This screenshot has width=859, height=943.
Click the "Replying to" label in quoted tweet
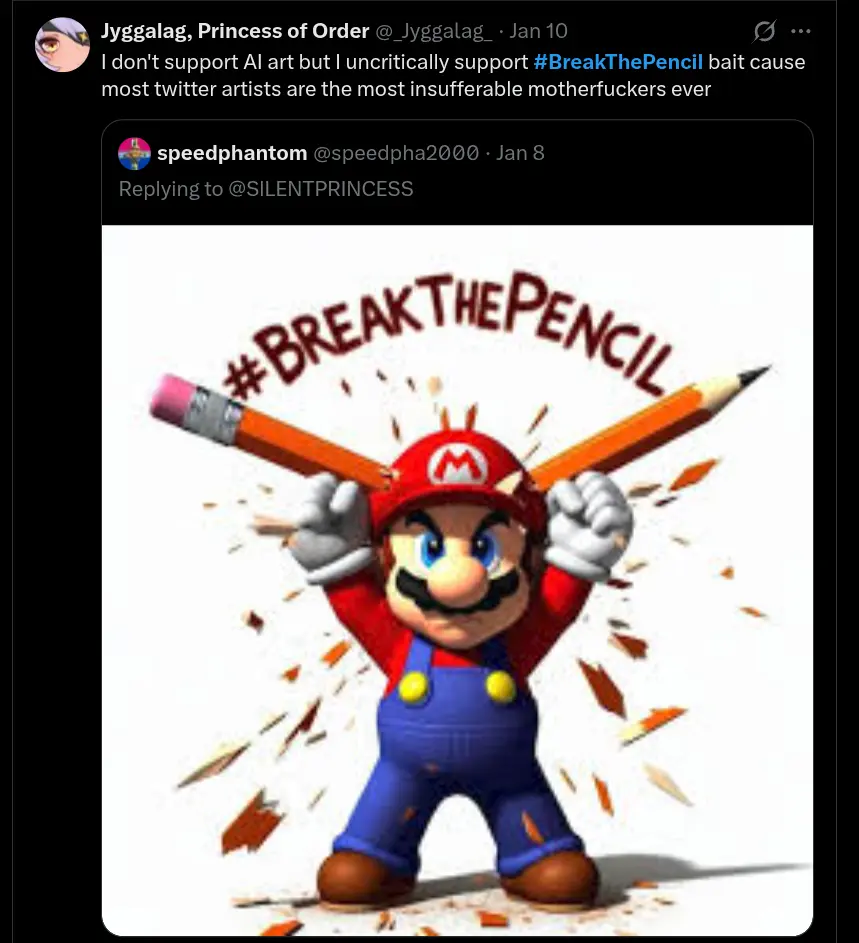point(170,189)
